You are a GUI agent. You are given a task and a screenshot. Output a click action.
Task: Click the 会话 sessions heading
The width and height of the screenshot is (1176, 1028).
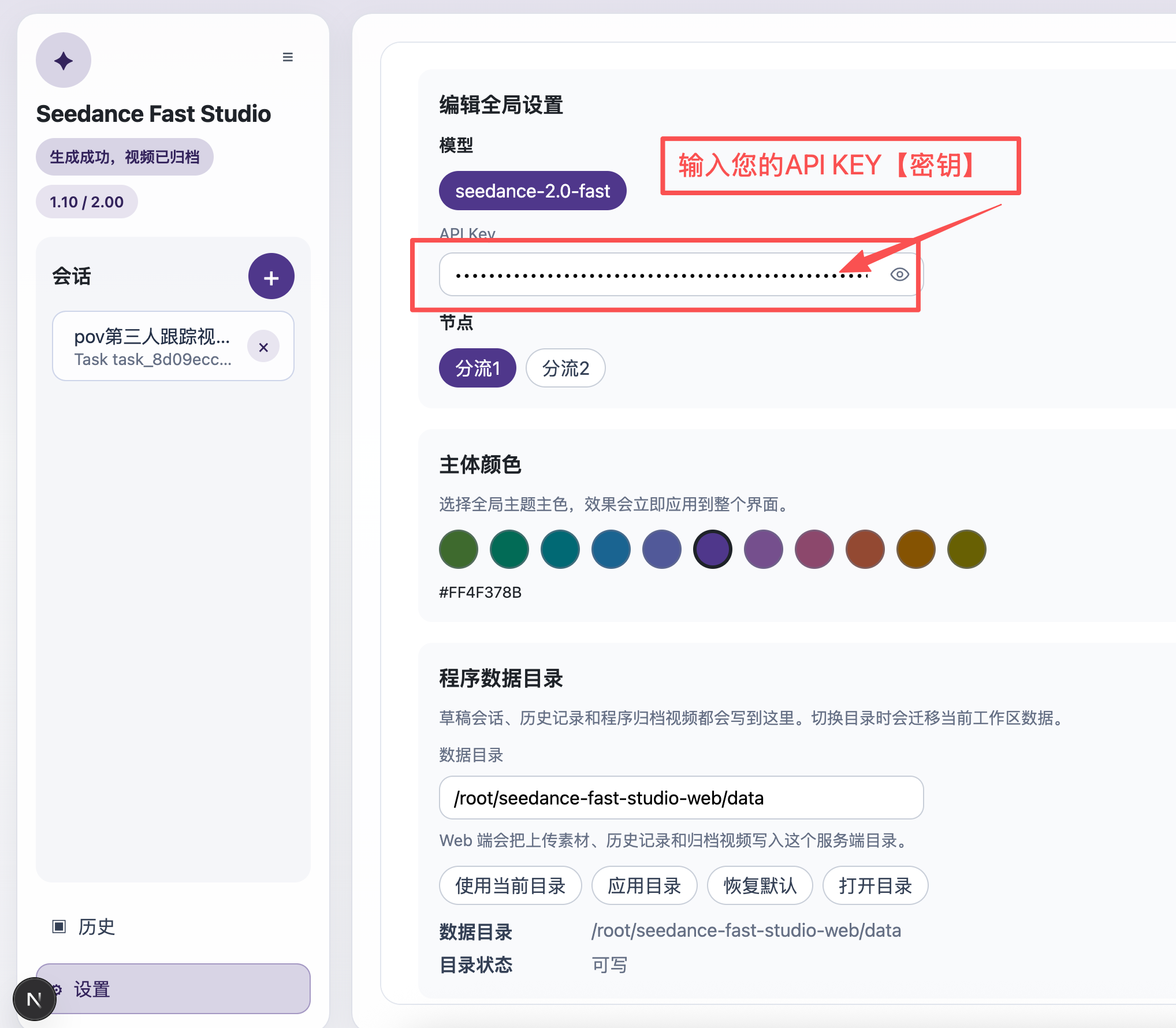[x=72, y=276]
